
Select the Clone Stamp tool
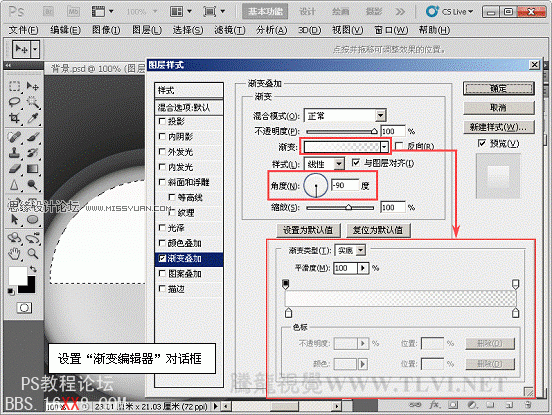pyautogui.click(x=14, y=153)
